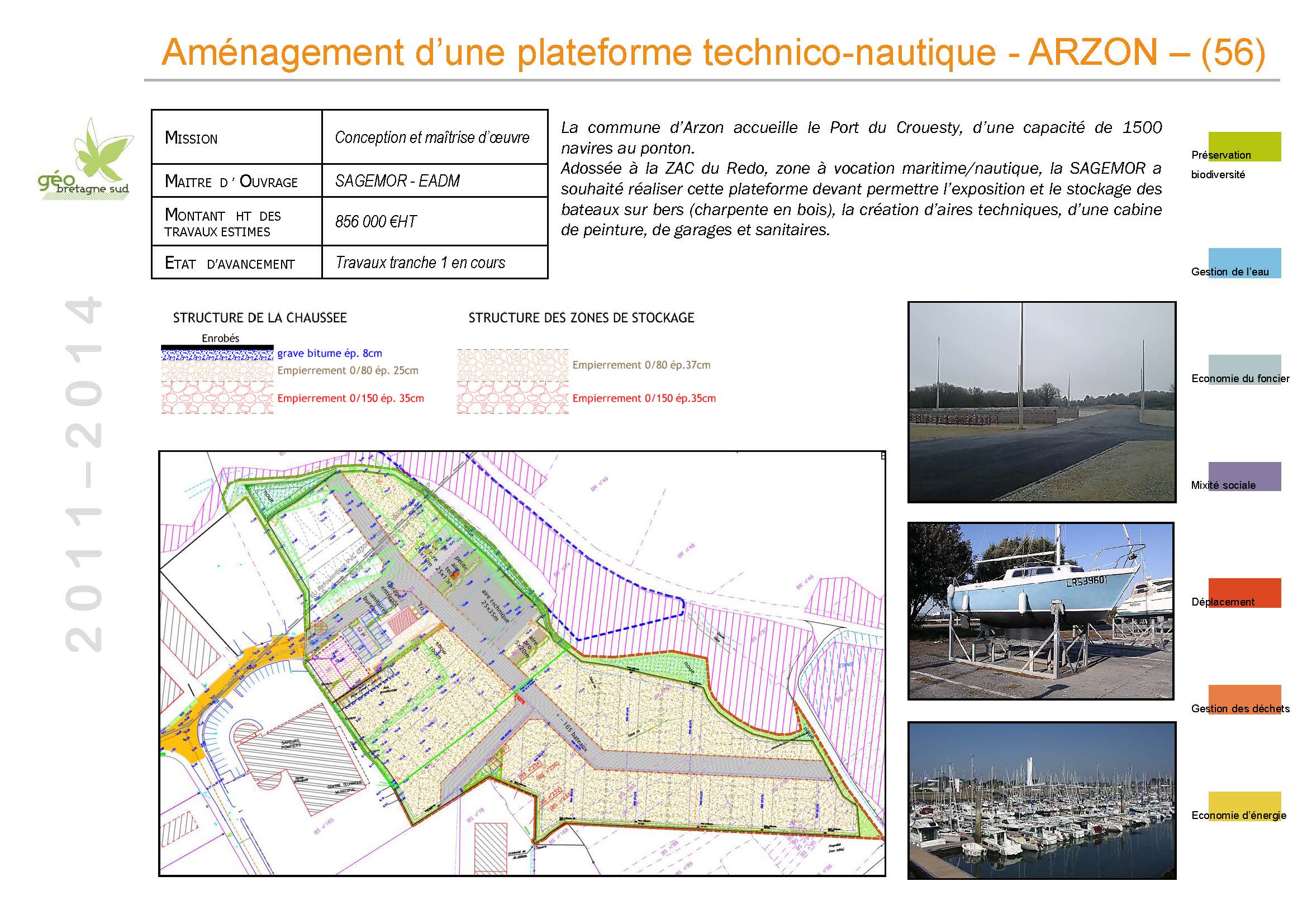Click the Etat d'avancement table cell
This screenshot has height=924, width=1307.
coord(237,263)
